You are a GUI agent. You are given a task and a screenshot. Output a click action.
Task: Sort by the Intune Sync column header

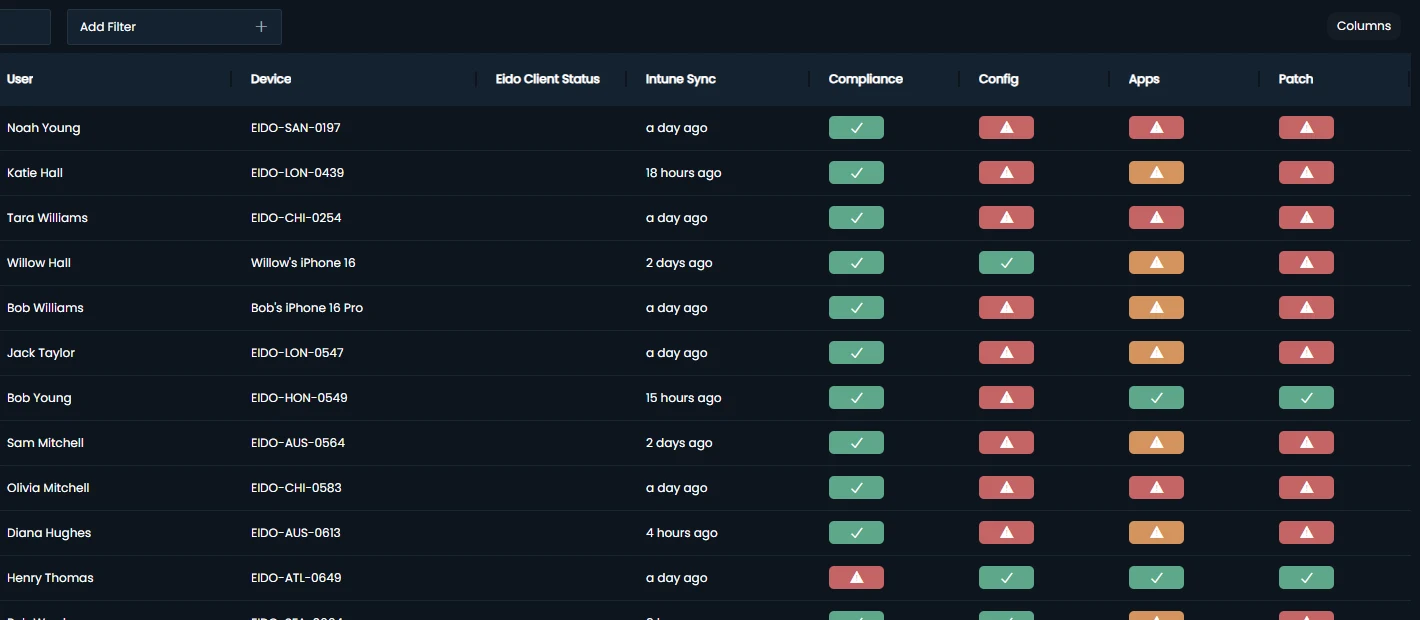(x=681, y=79)
